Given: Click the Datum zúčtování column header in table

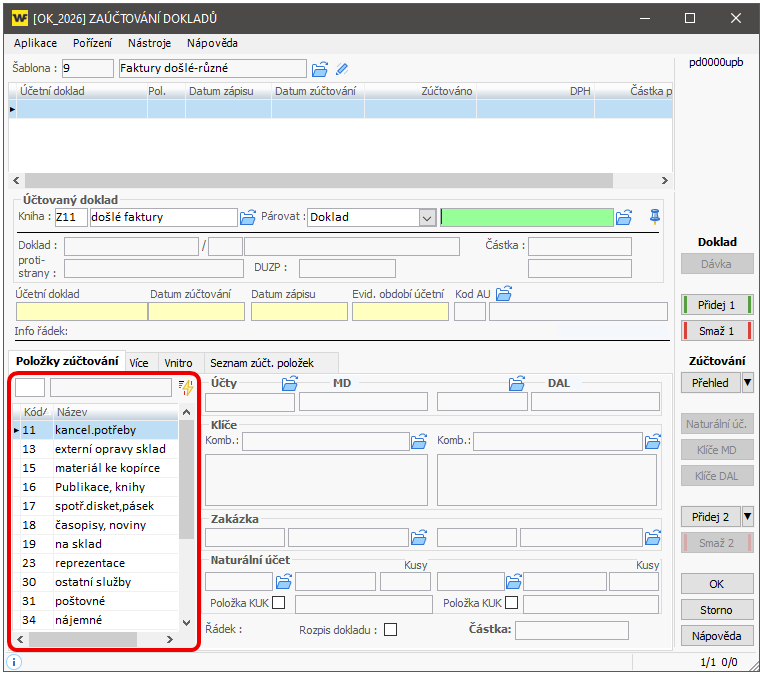Looking at the screenshot, I should (x=318, y=91).
